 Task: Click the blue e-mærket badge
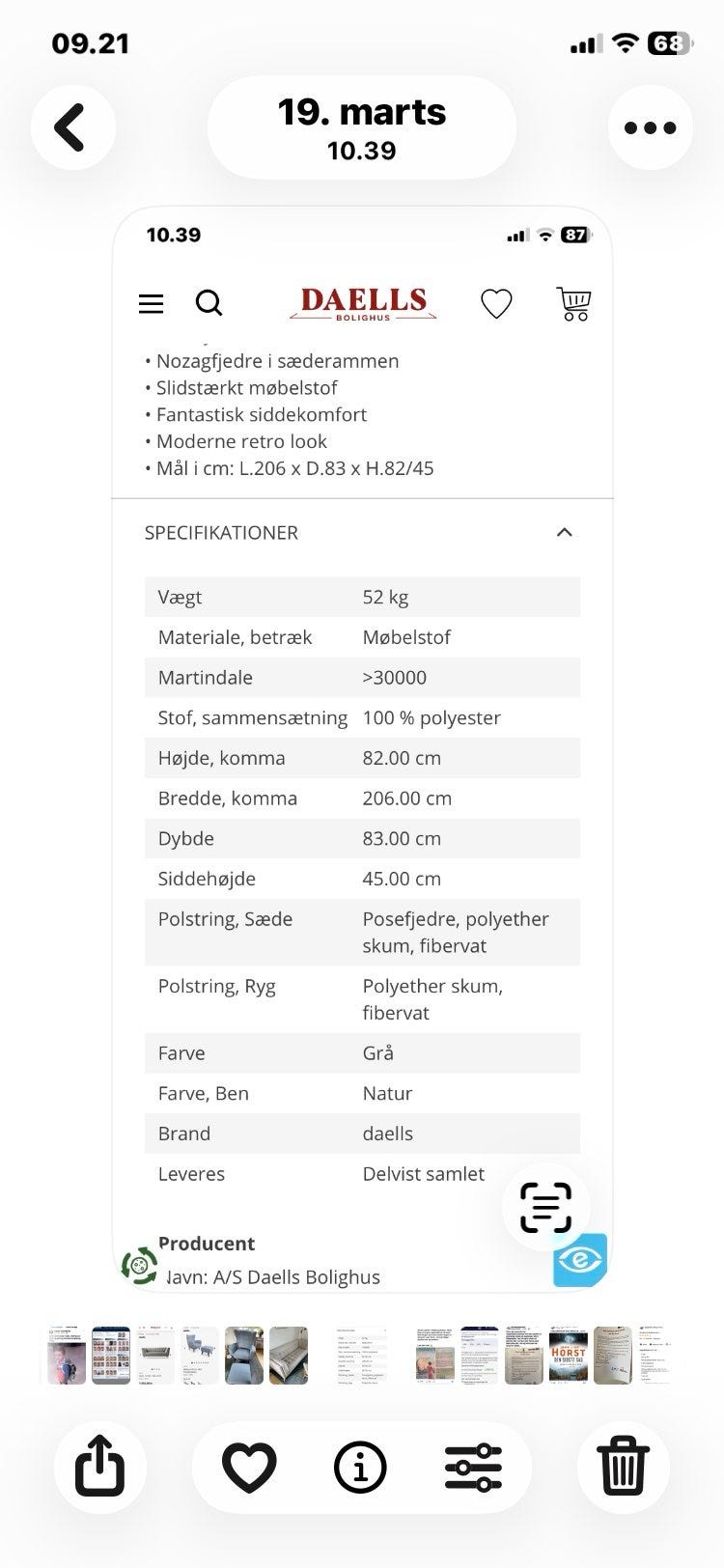click(x=580, y=1260)
